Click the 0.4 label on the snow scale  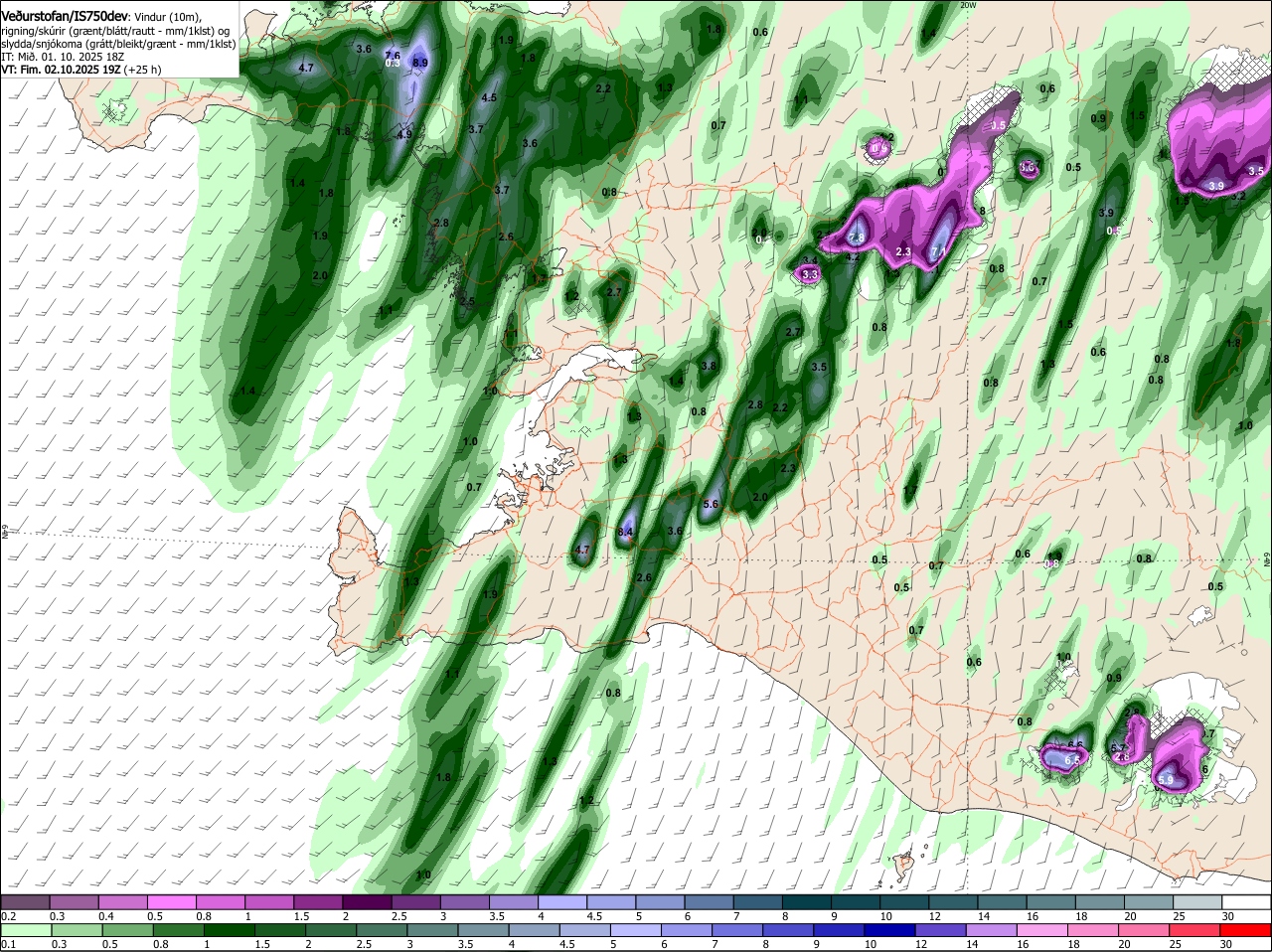[106, 915]
